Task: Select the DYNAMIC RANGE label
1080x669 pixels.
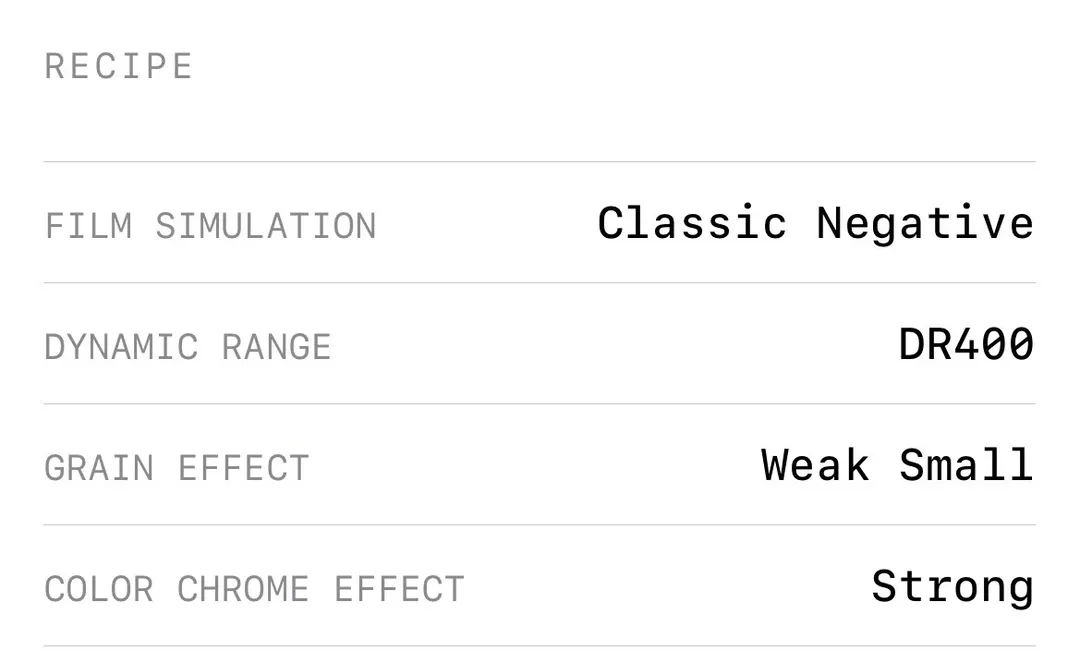Action: (x=188, y=347)
